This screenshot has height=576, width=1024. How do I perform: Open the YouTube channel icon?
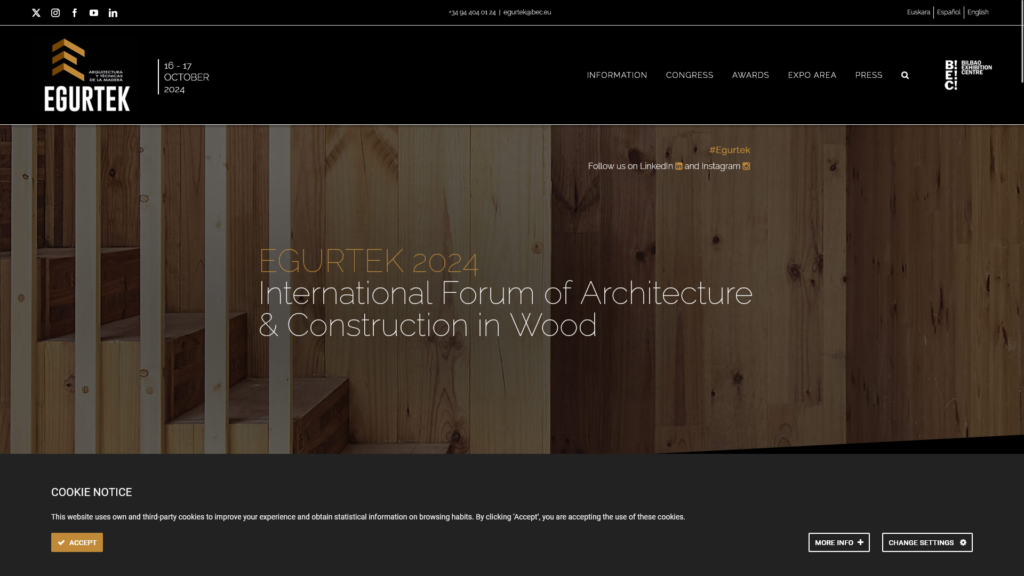click(94, 12)
